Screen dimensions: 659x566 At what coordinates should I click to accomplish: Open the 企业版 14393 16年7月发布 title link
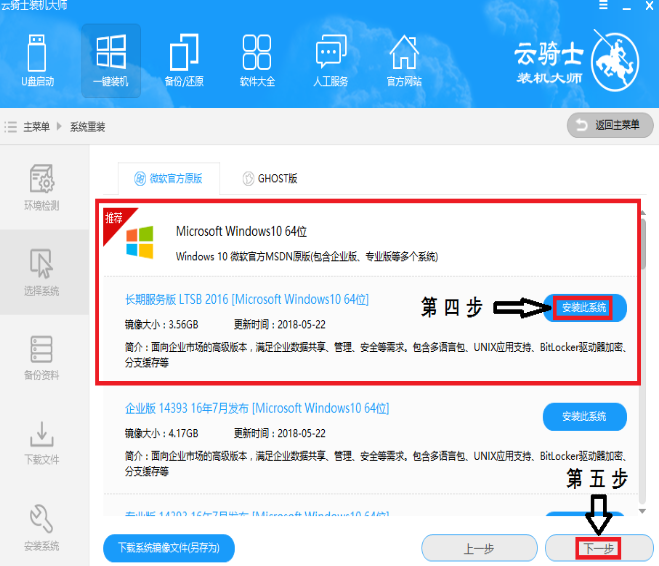pos(257,408)
